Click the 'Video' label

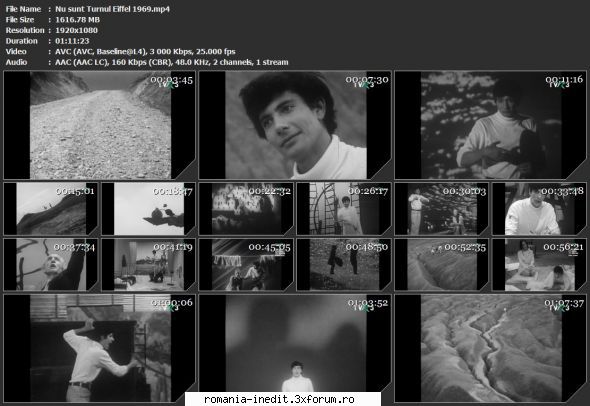(x=16, y=52)
